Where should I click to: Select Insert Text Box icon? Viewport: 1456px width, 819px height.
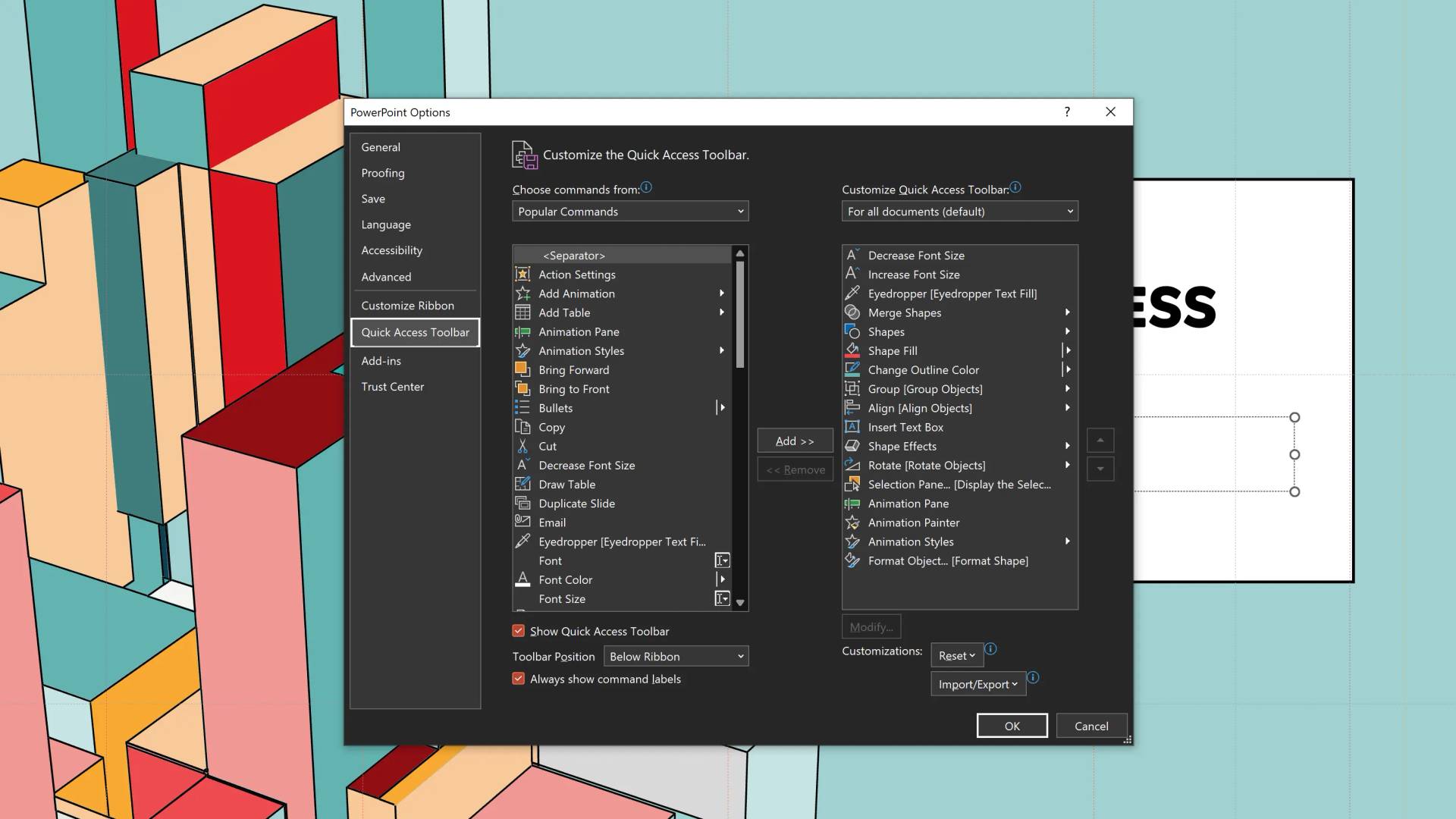(852, 427)
